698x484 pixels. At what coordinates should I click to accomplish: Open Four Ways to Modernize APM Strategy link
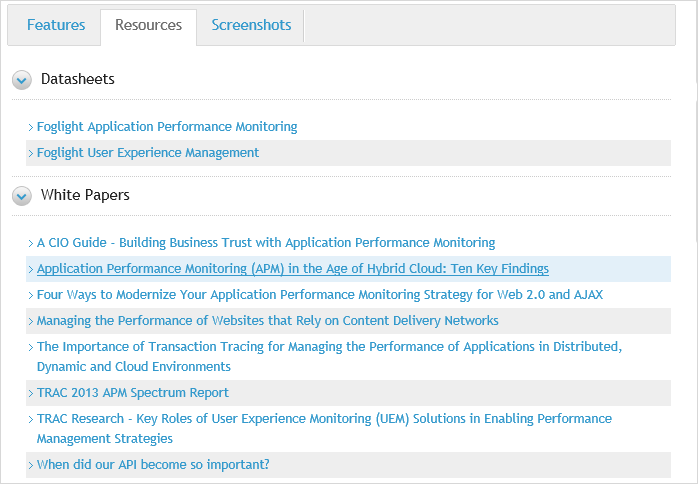click(320, 295)
